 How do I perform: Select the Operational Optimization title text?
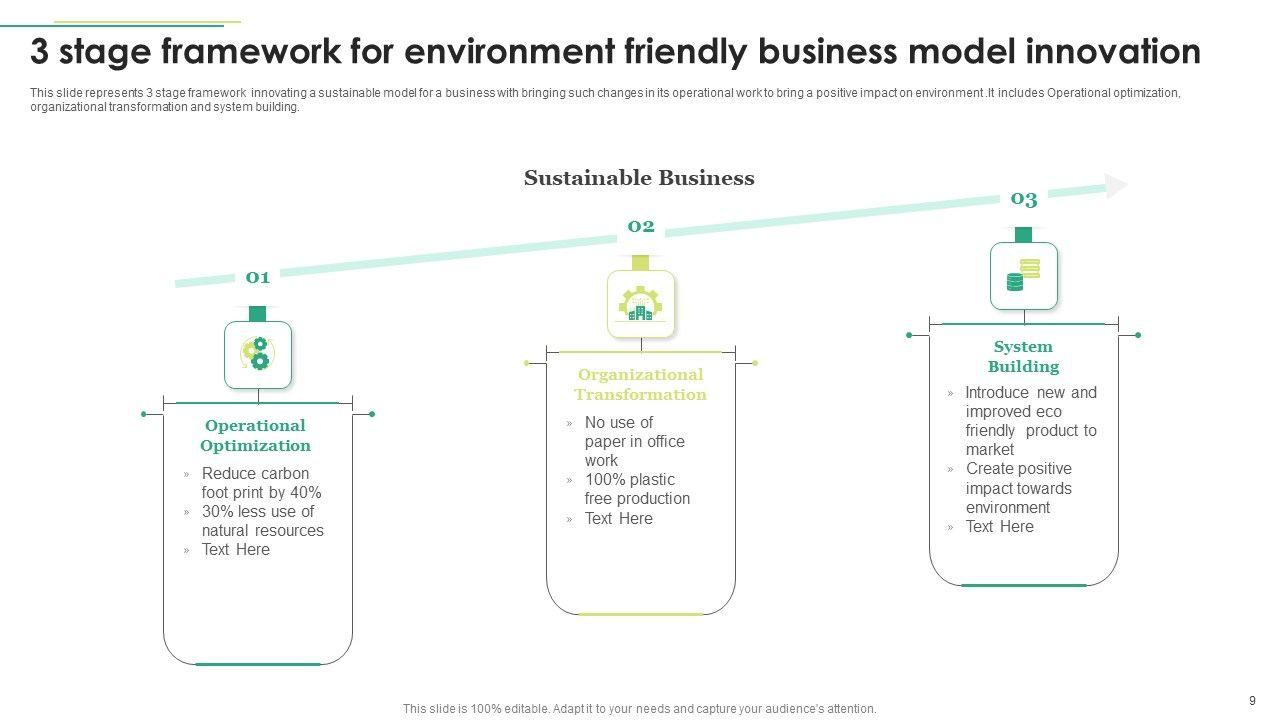click(x=255, y=436)
